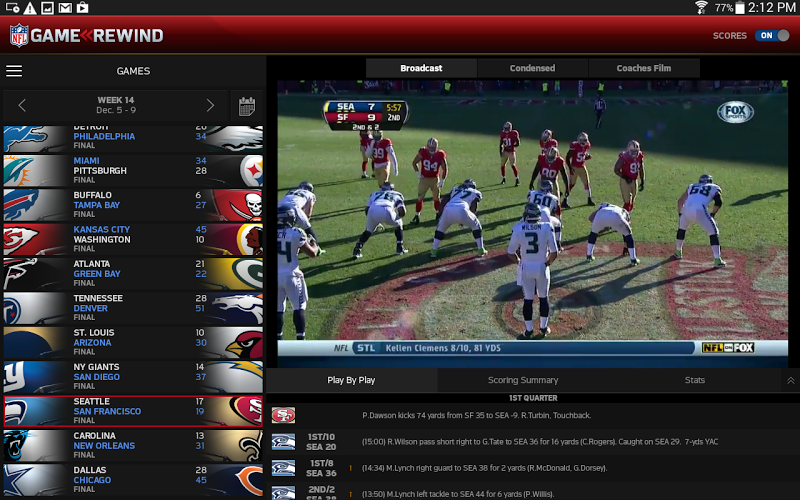
Task: Open the mail notification in status bar
Action: pyautogui.click(x=65, y=8)
